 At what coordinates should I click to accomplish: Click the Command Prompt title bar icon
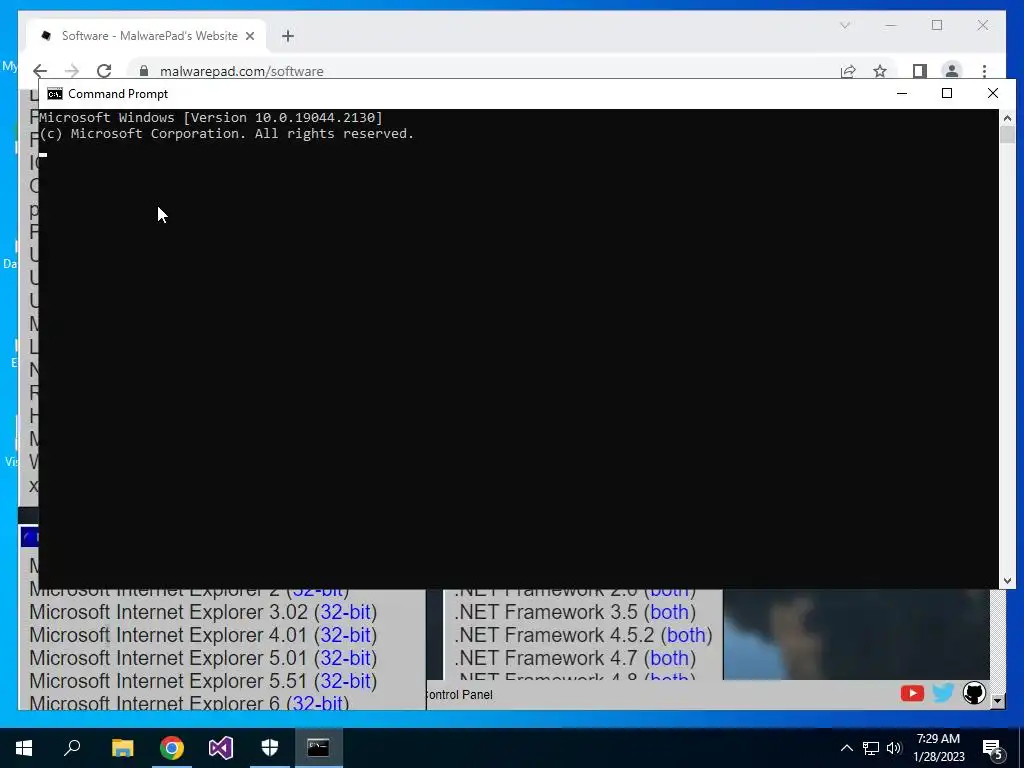point(55,94)
